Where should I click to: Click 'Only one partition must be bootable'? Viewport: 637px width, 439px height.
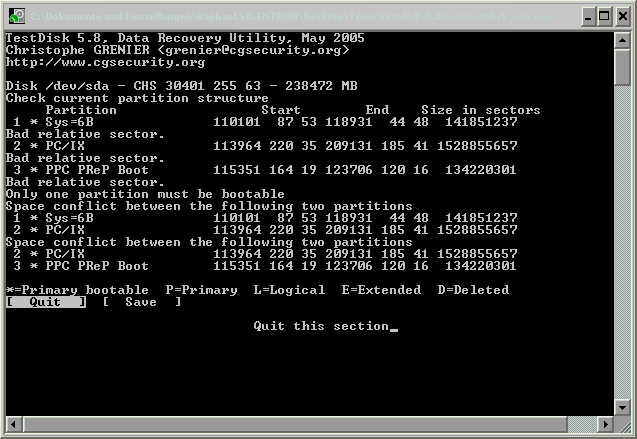[x=145, y=194]
